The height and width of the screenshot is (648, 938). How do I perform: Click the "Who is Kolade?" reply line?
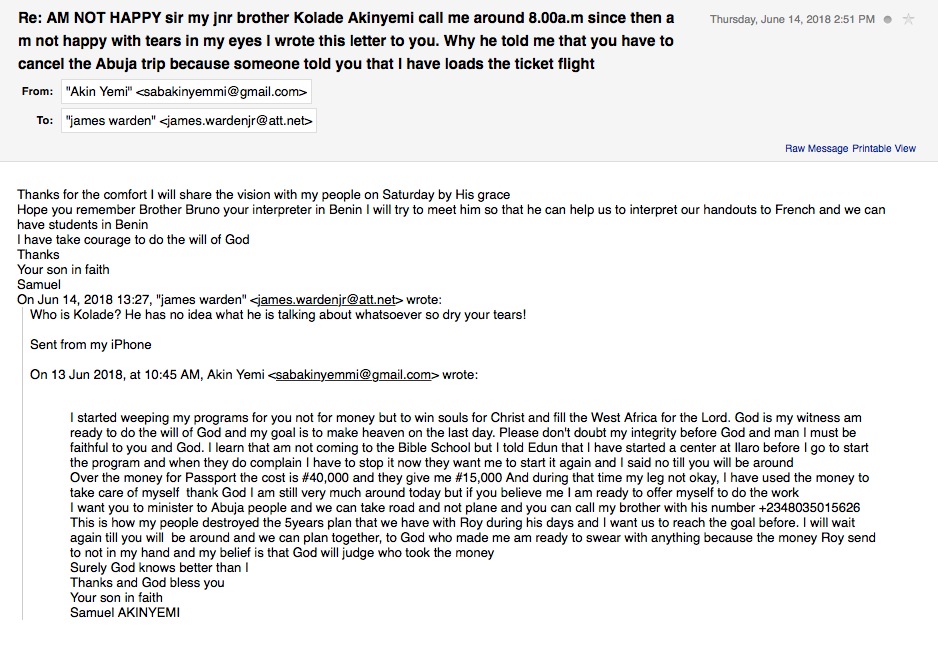point(278,315)
